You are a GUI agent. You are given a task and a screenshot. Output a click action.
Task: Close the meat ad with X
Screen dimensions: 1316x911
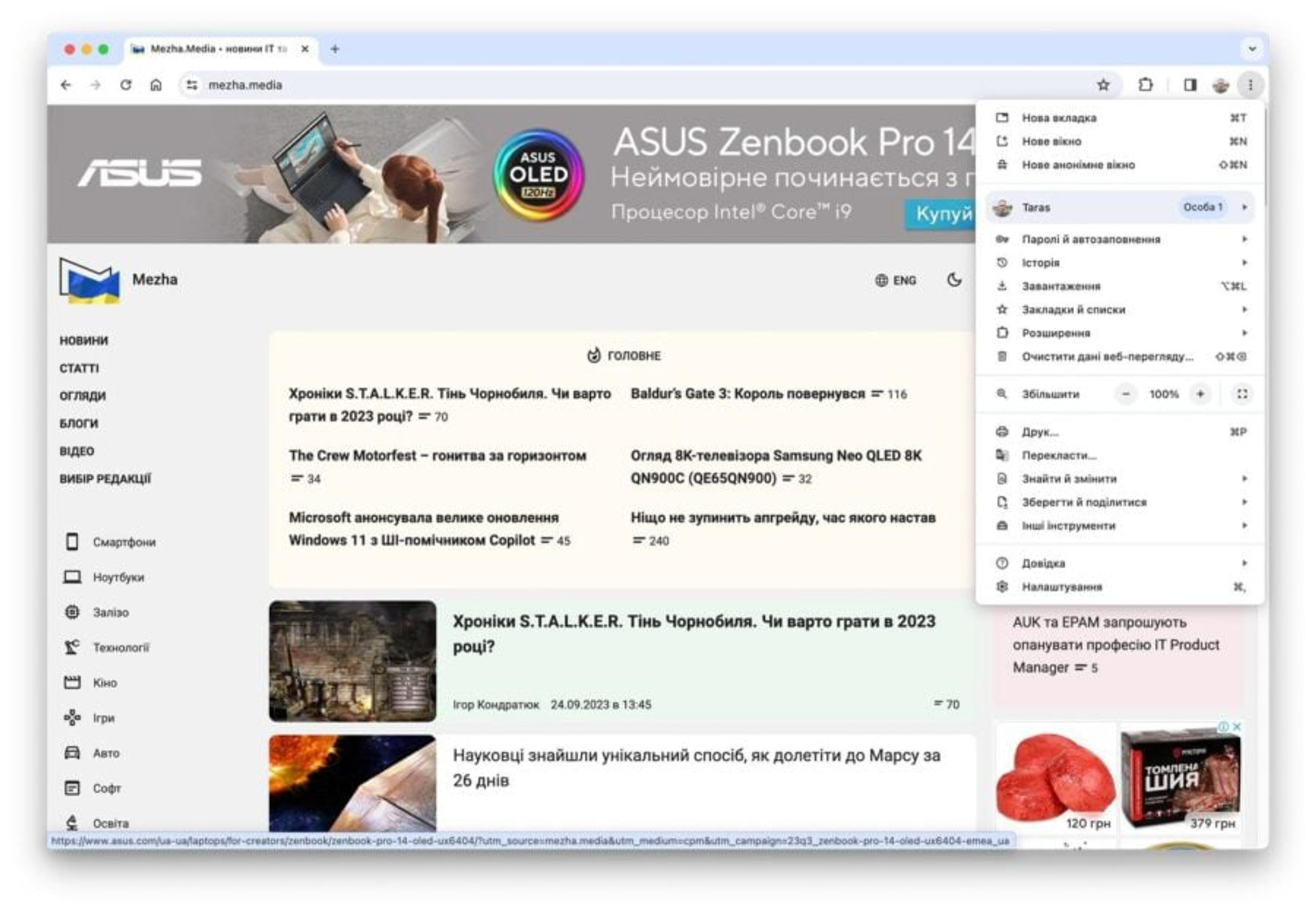tap(1237, 726)
